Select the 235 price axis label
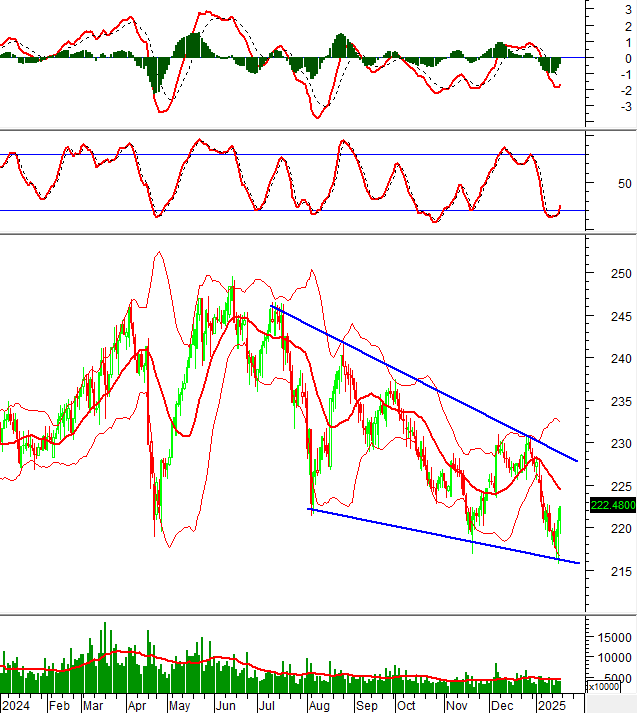The height and width of the screenshot is (713, 637). pos(621,402)
